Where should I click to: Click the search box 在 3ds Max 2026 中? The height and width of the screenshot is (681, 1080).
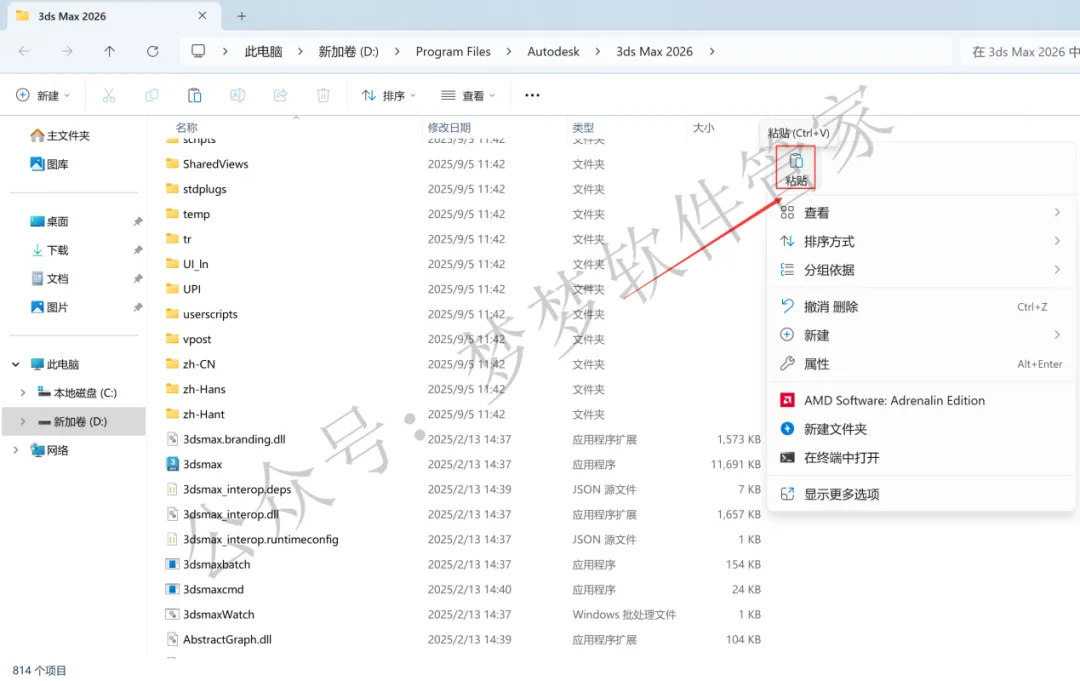point(1020,52)
